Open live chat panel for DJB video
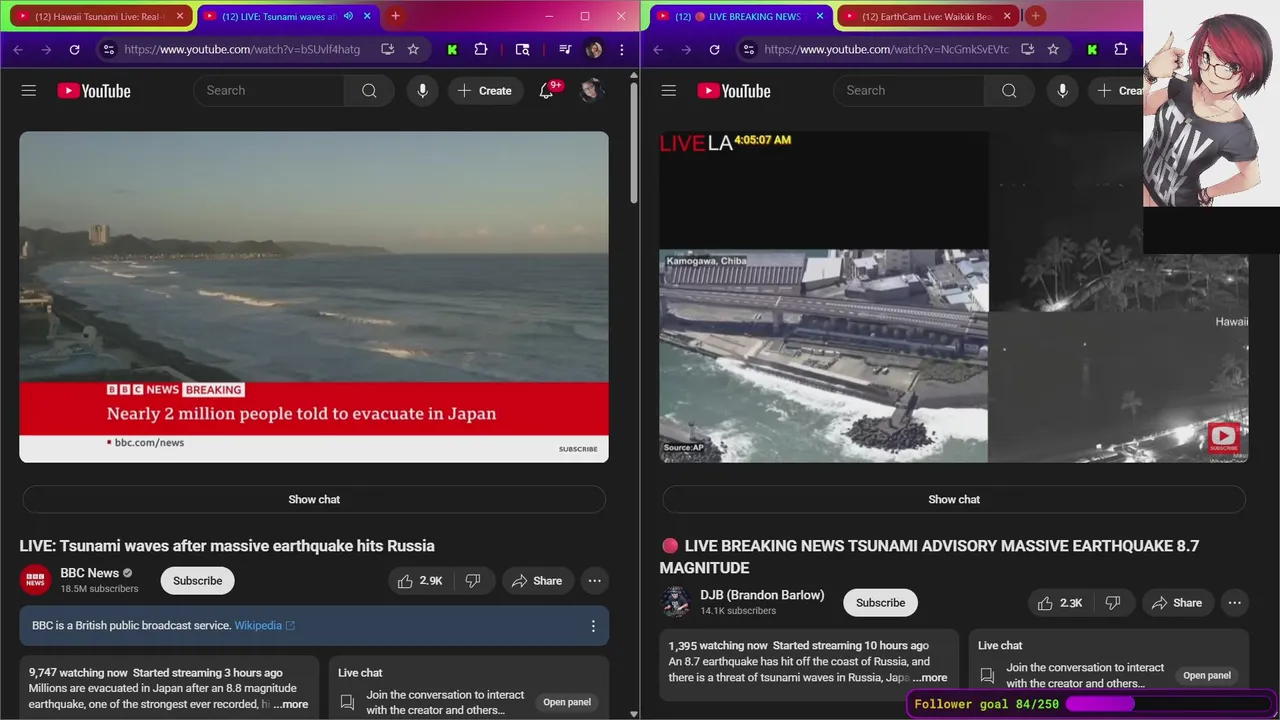The height and width of the screenshot is (720, 1280). coord(1207,675)
